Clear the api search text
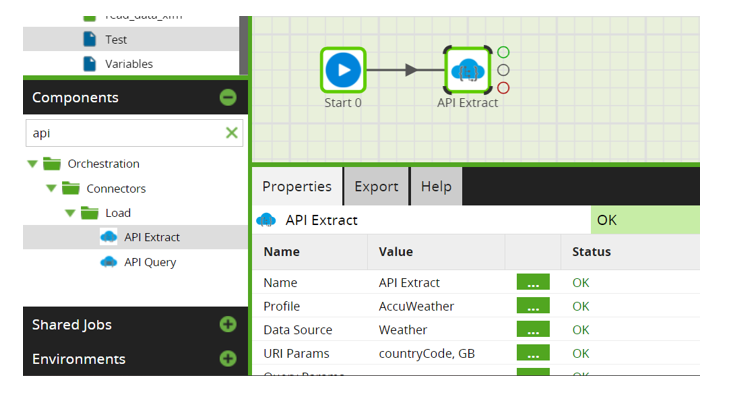Screen dimensions: 730x418 (x=231, y=133)
